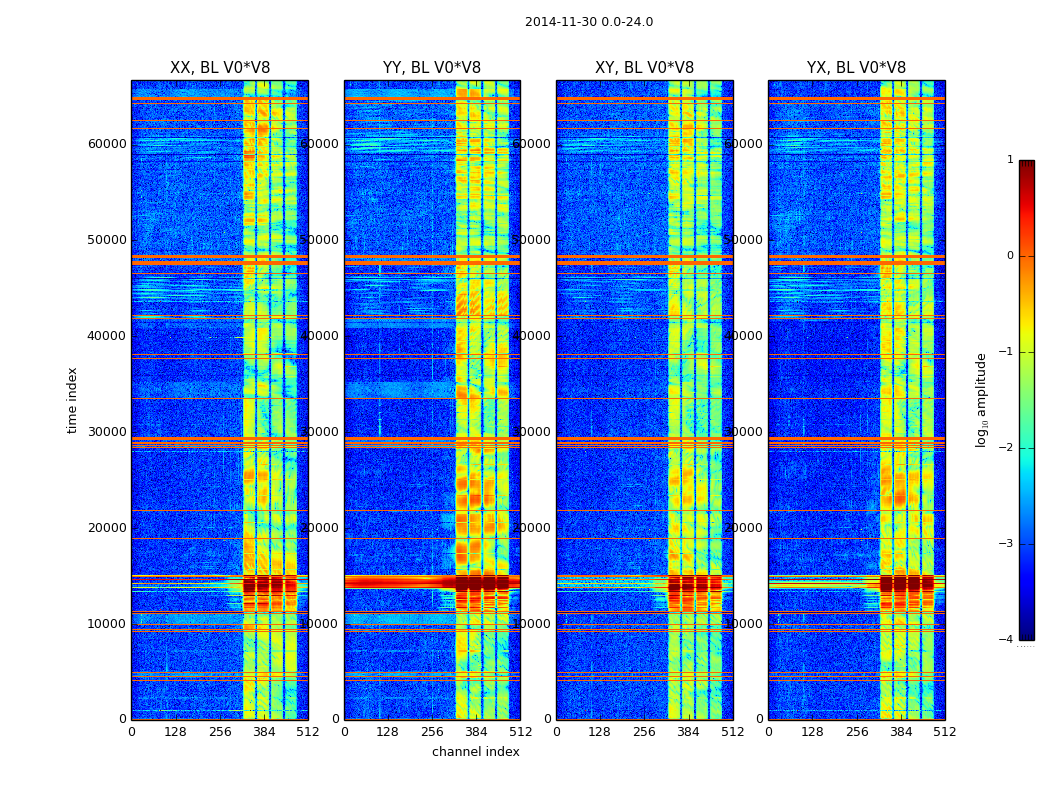Click the colorbar tick label '-2'
This screenshot has width=1050, height=800.
1009,448
